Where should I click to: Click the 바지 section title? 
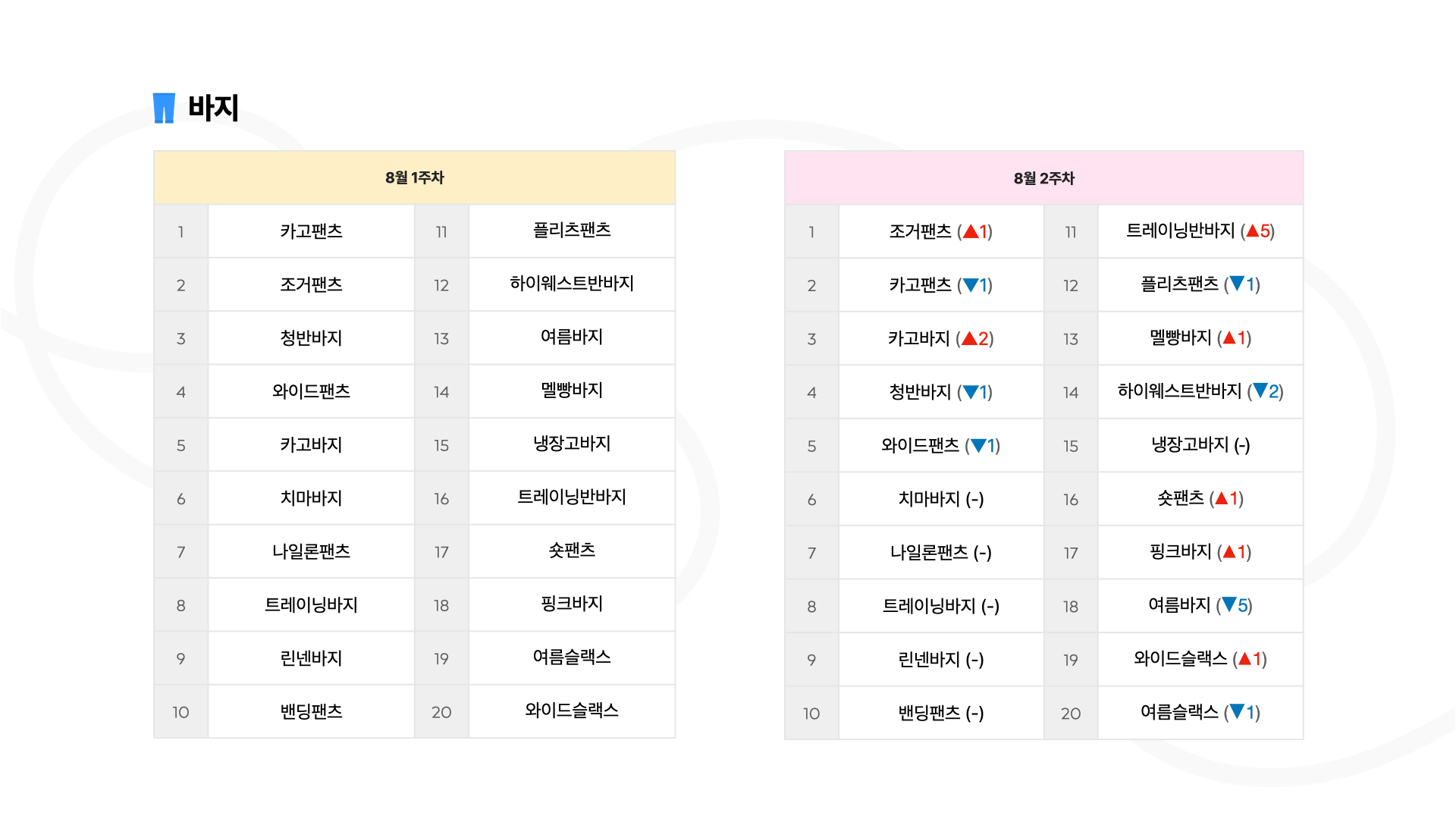coord(213,108)
